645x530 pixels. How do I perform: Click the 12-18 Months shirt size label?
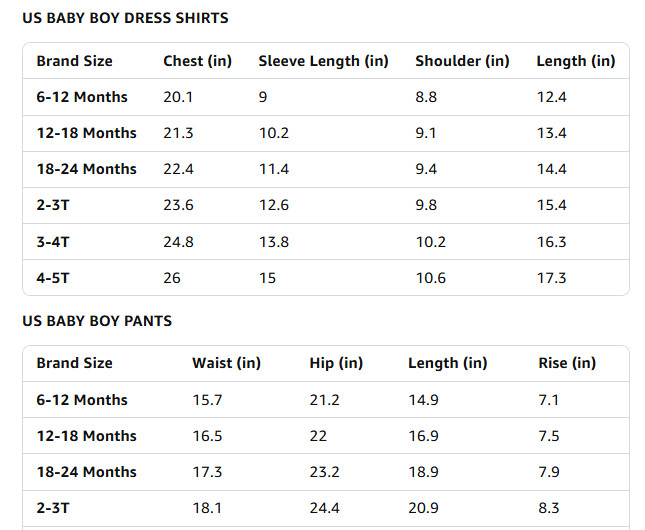pyautogui.click(x=86, y=133)
